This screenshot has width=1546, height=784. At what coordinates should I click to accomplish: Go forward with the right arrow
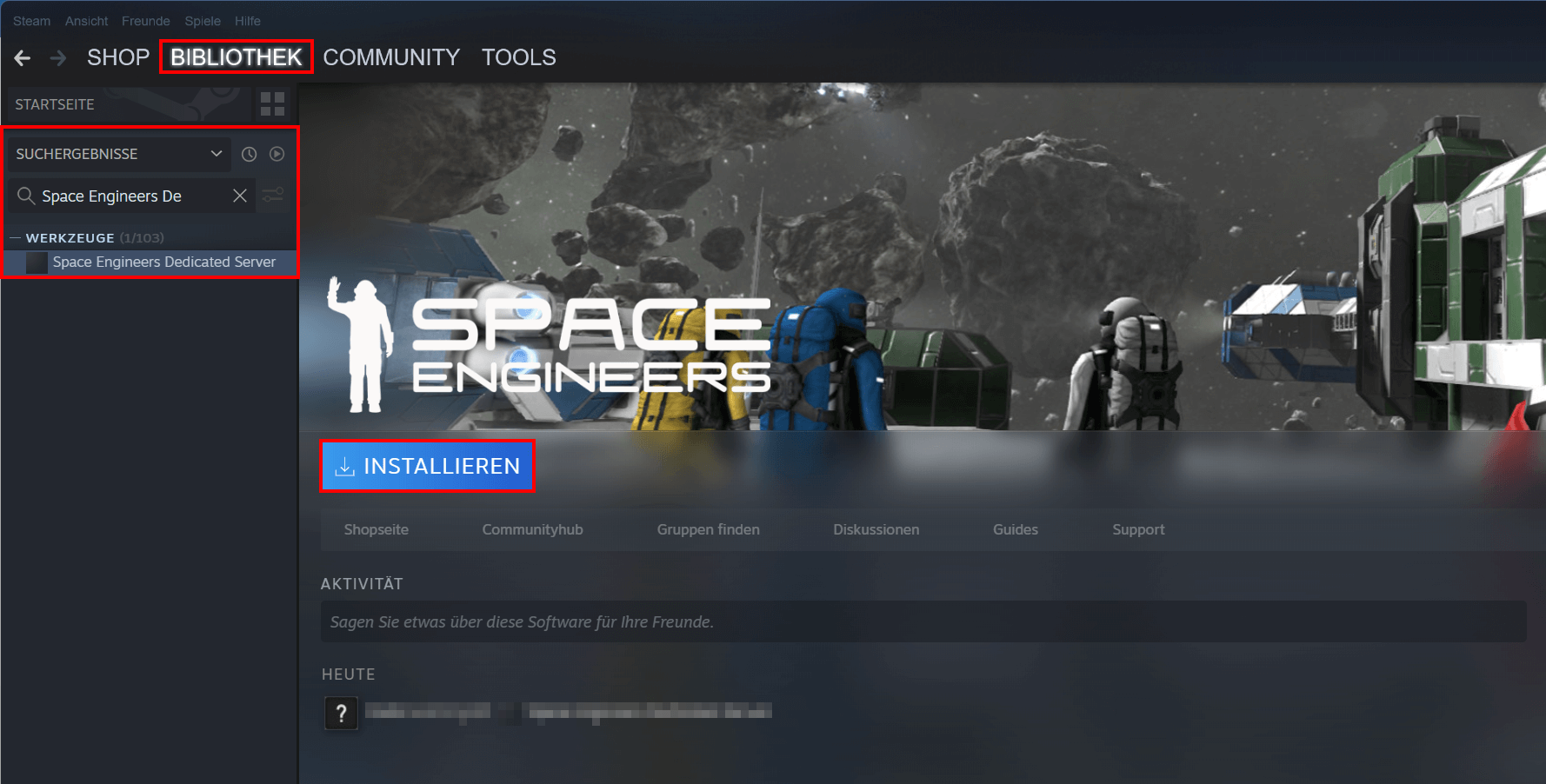tap(58, 58)
